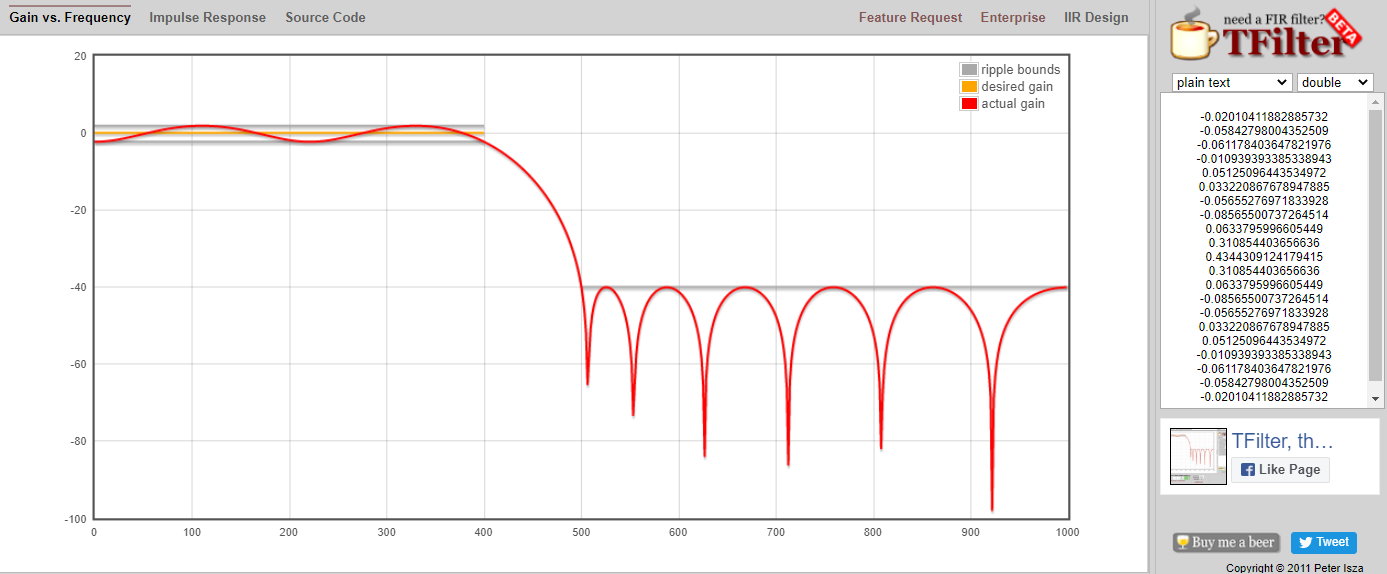
Task: Click the scroll-up arrow of coefficients box
Action: 1375,102
